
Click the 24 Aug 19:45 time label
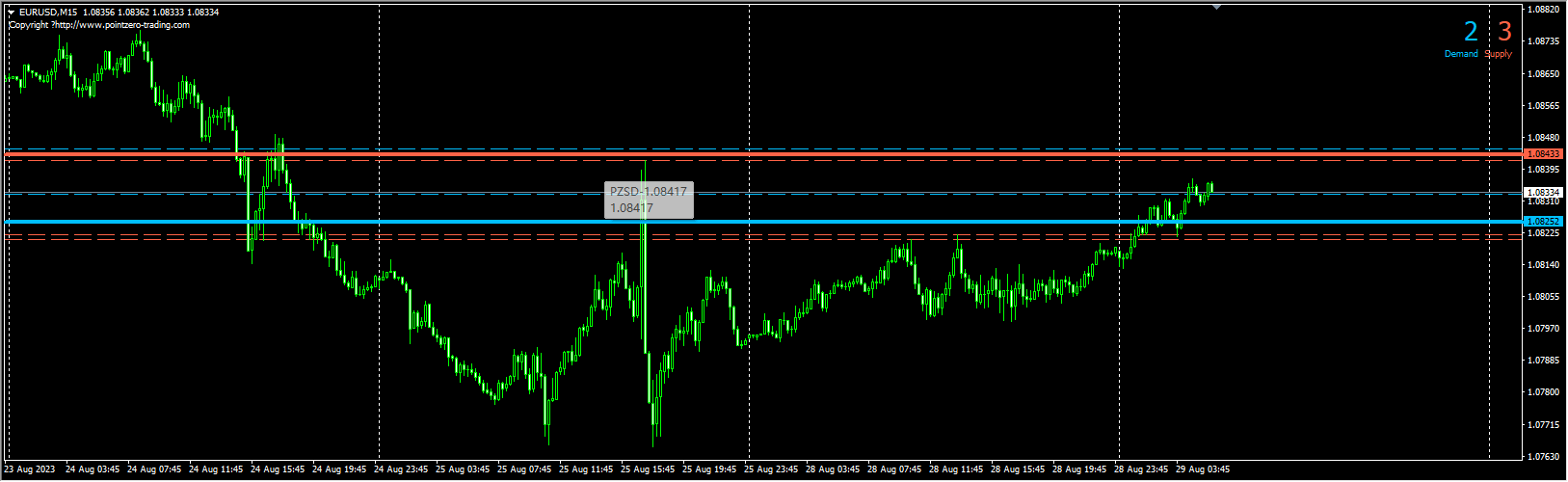tap(339, 470)
